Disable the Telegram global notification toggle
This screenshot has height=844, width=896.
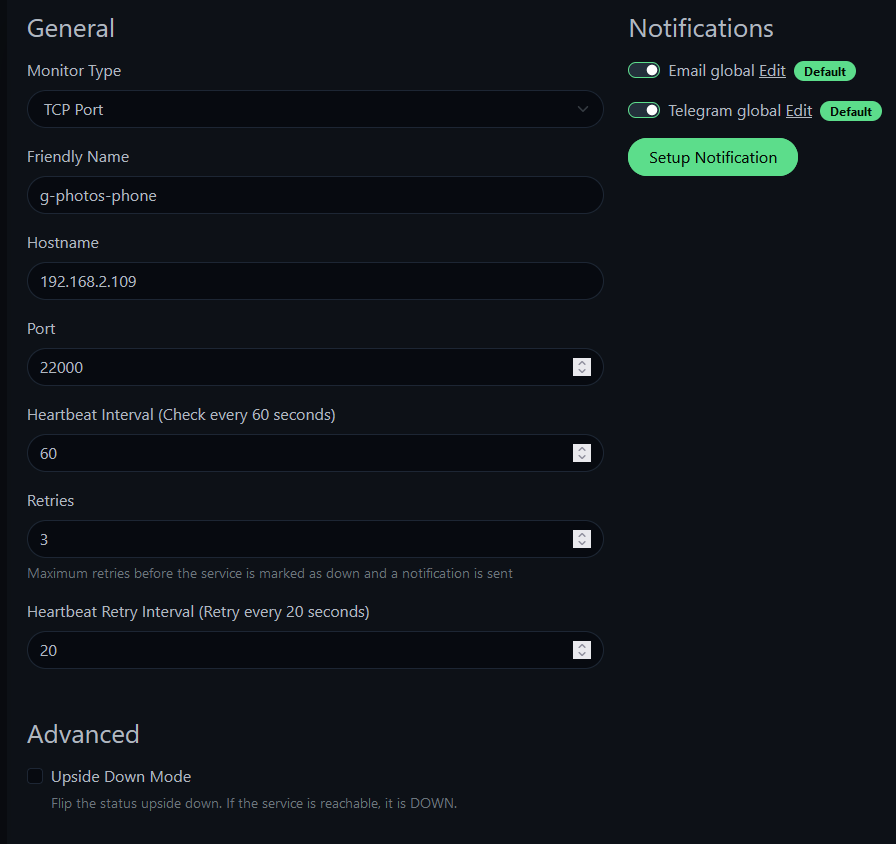pos(644,110)
